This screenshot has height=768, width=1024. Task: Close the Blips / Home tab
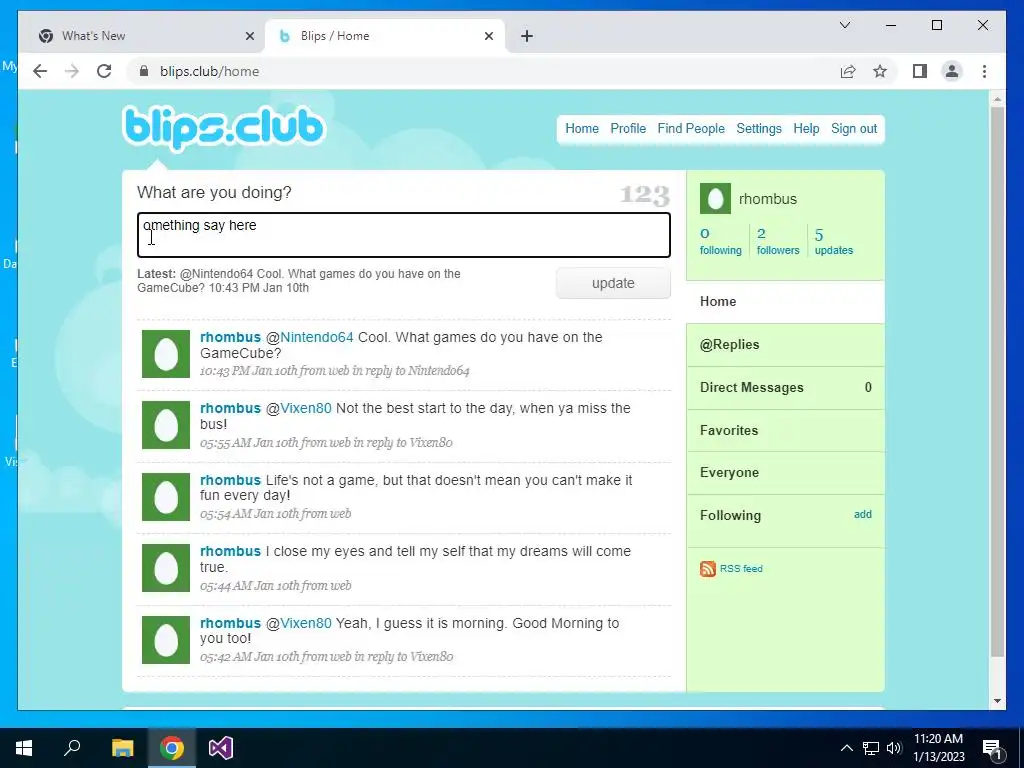tap(488, 36)
